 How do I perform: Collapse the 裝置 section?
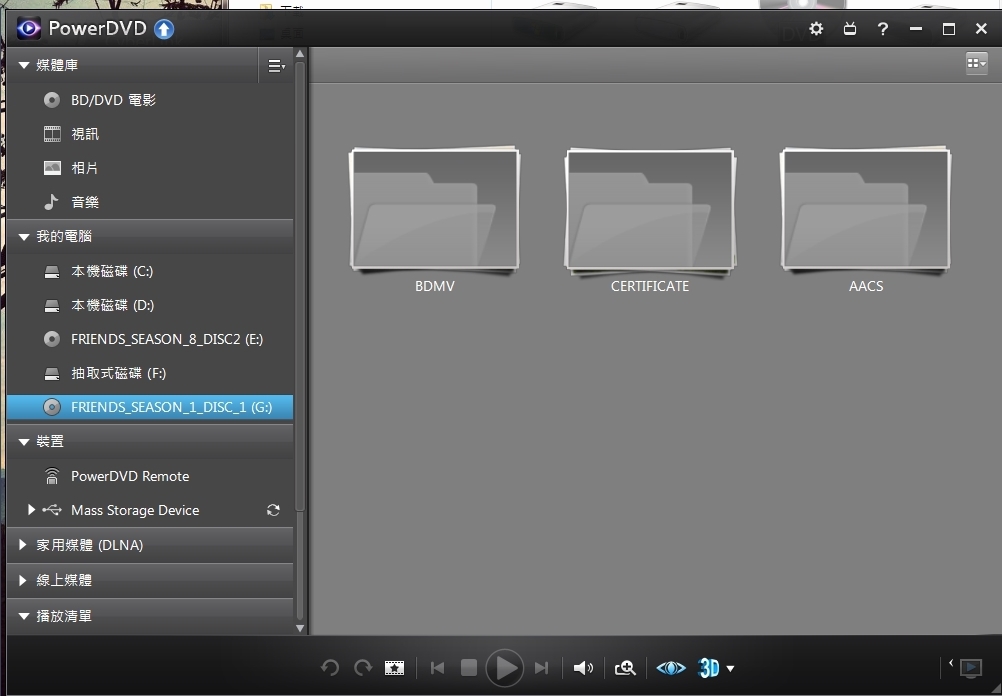pyautogui.click(x=24, y=442)
